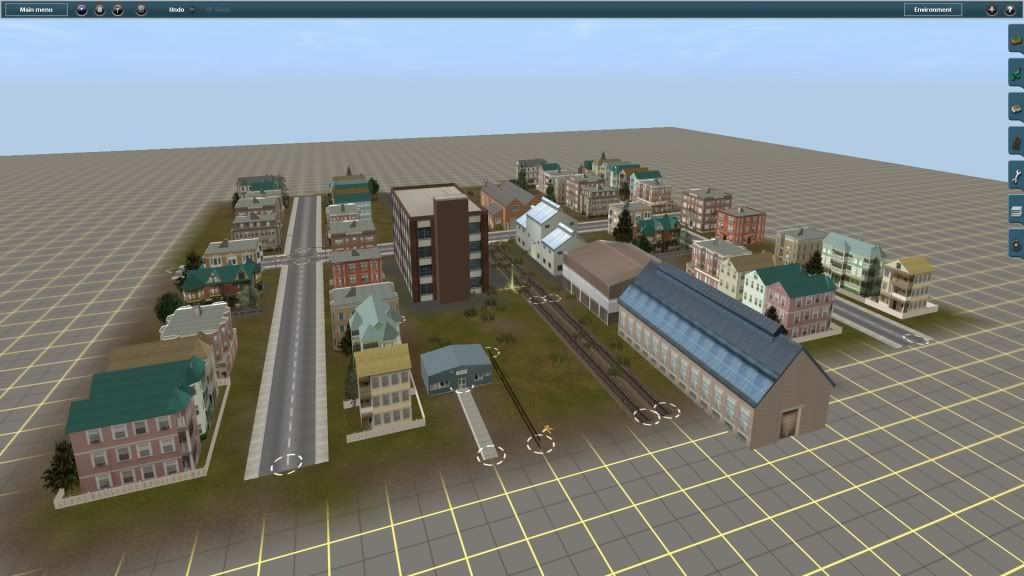Select the small blue-gray house by the path
1024x576 pixels.
[x=455, y=367]
